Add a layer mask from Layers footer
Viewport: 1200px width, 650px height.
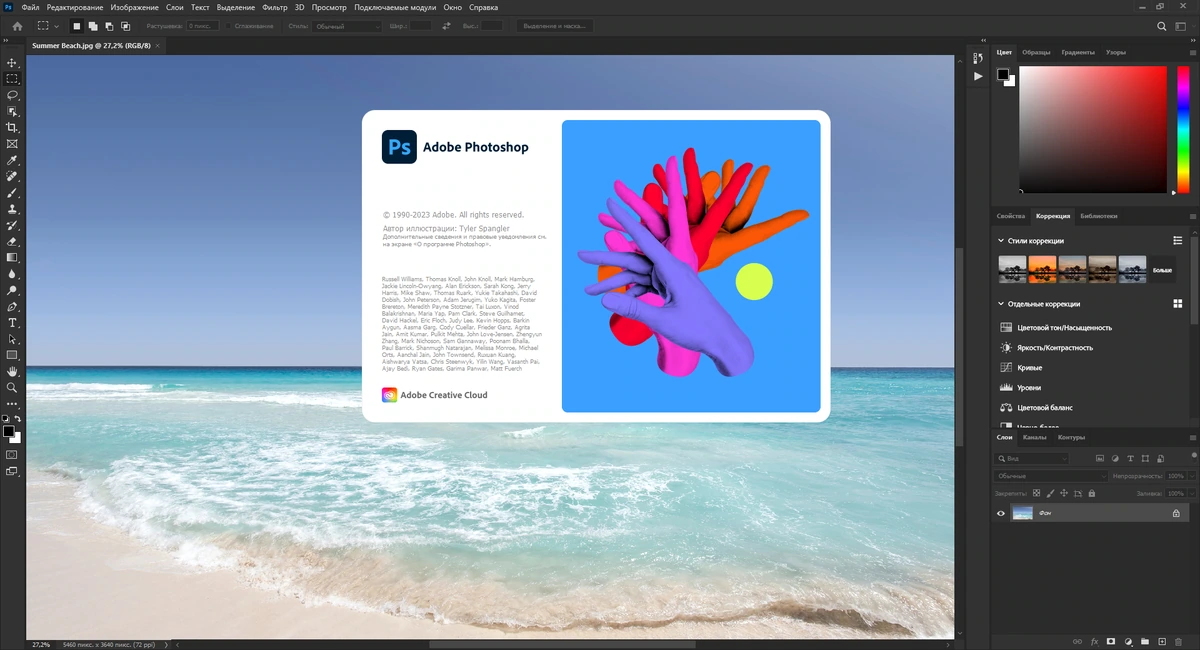point(1111,641)
